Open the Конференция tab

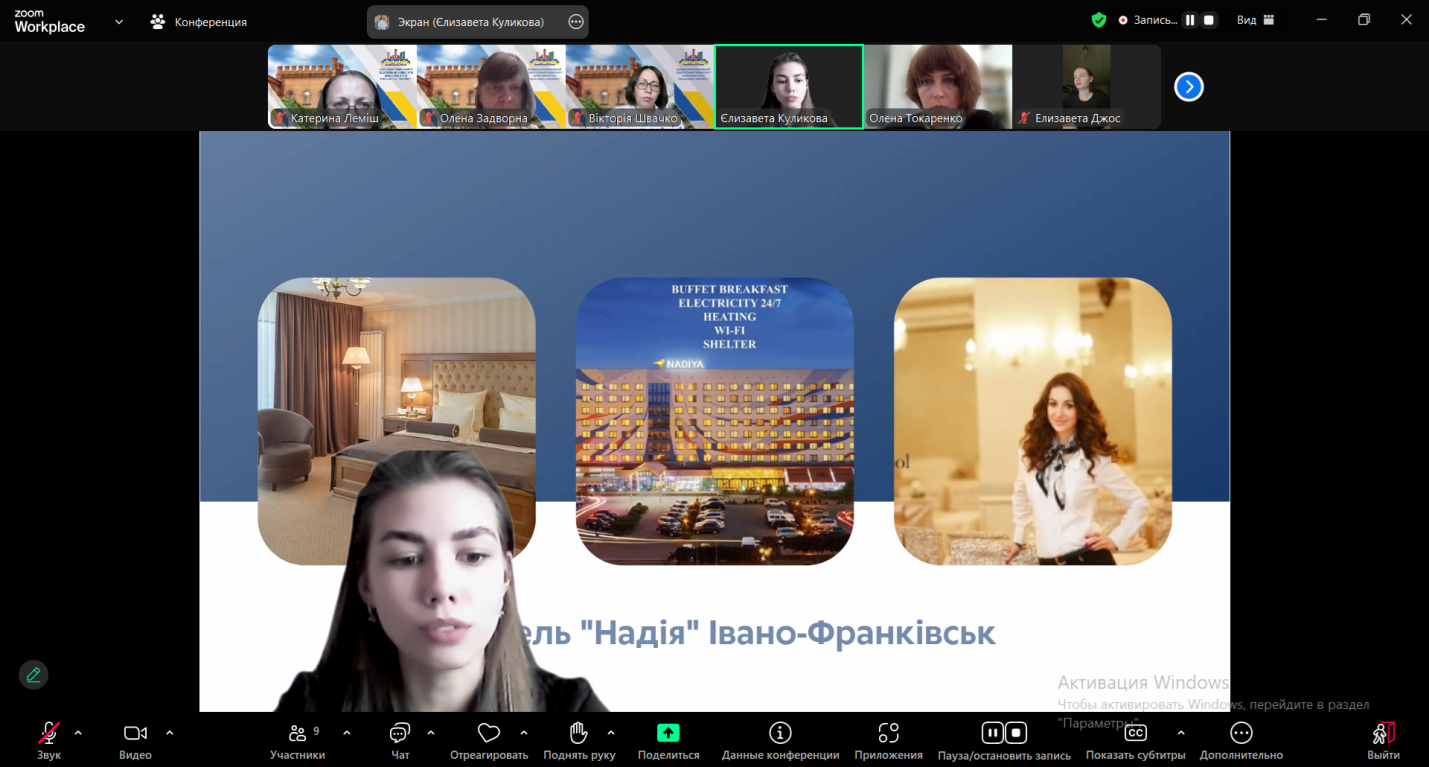(x=198, y=21)
